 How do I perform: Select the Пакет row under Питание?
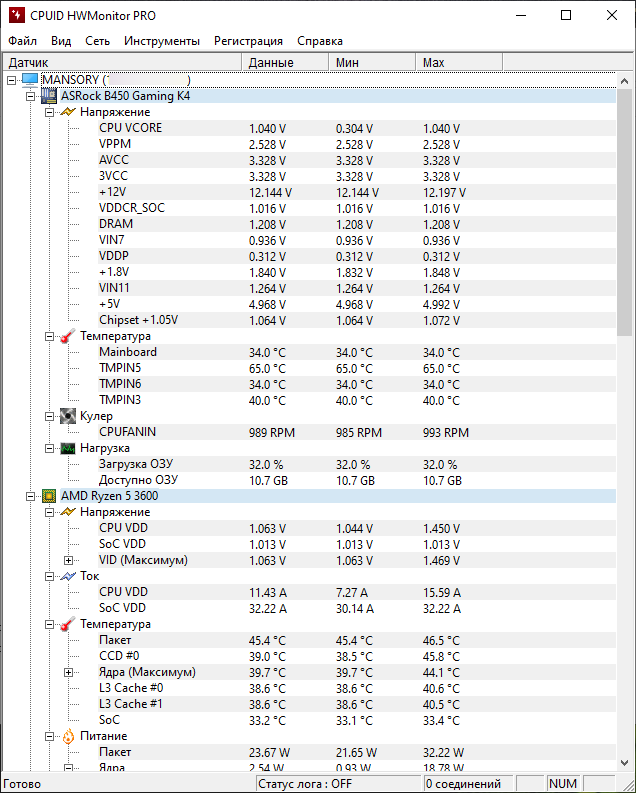tap(357, 753)
